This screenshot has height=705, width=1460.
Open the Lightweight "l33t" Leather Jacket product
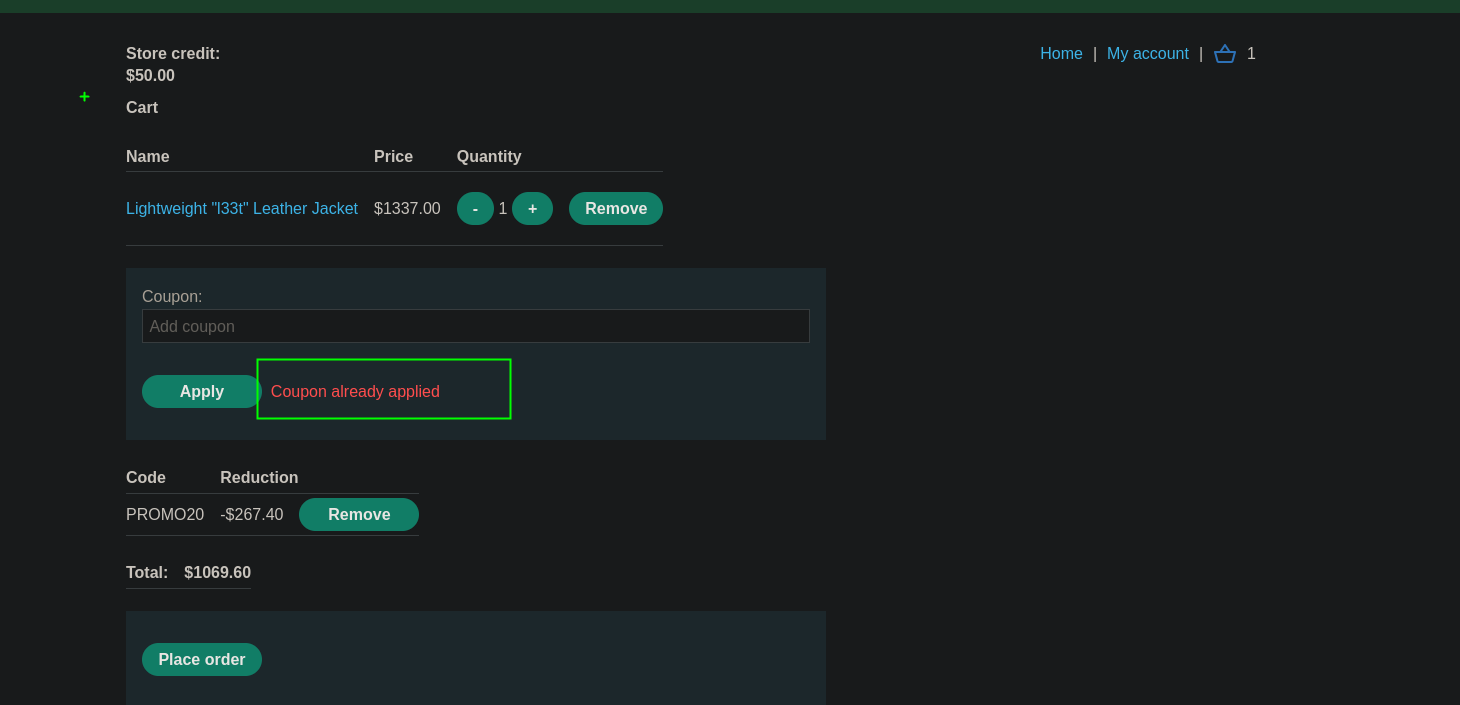click(242, 209)
